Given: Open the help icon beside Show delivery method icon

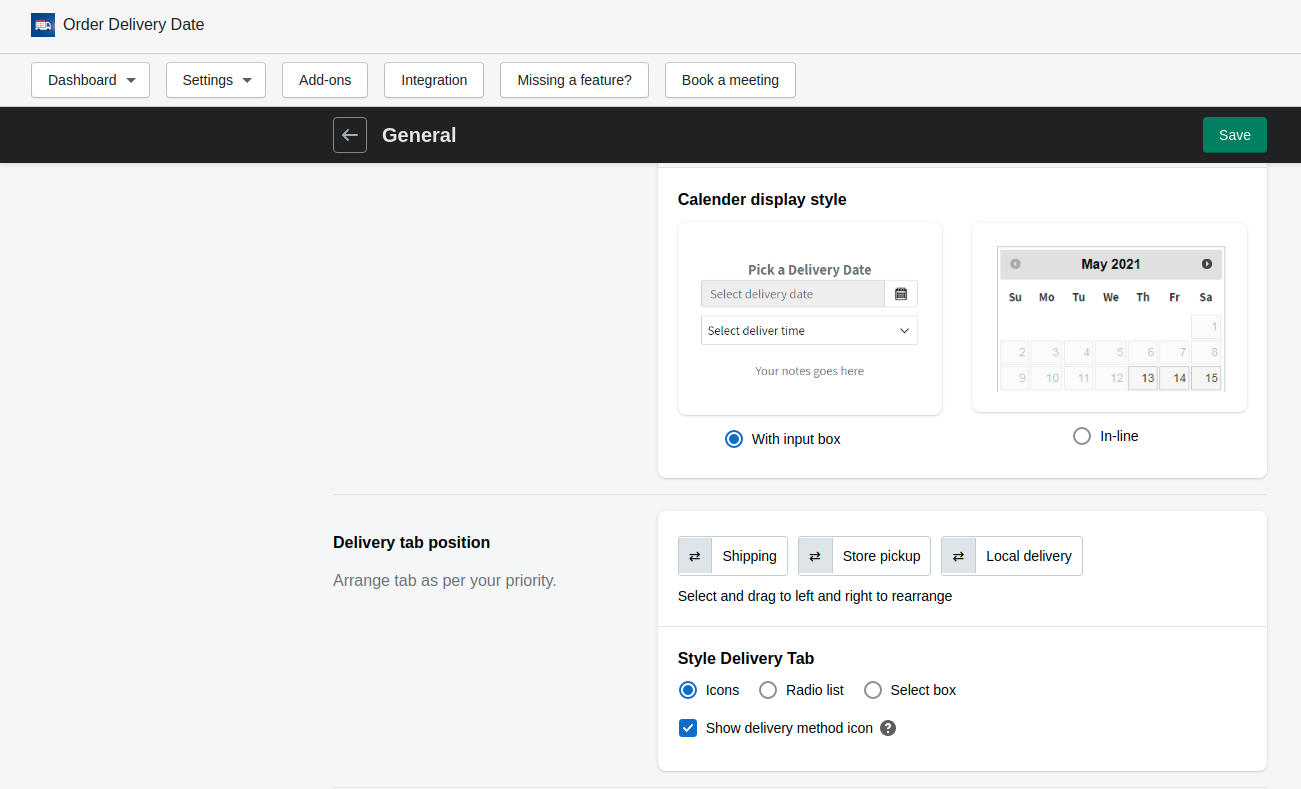Looking at the screenshot, I should point(888,728).
